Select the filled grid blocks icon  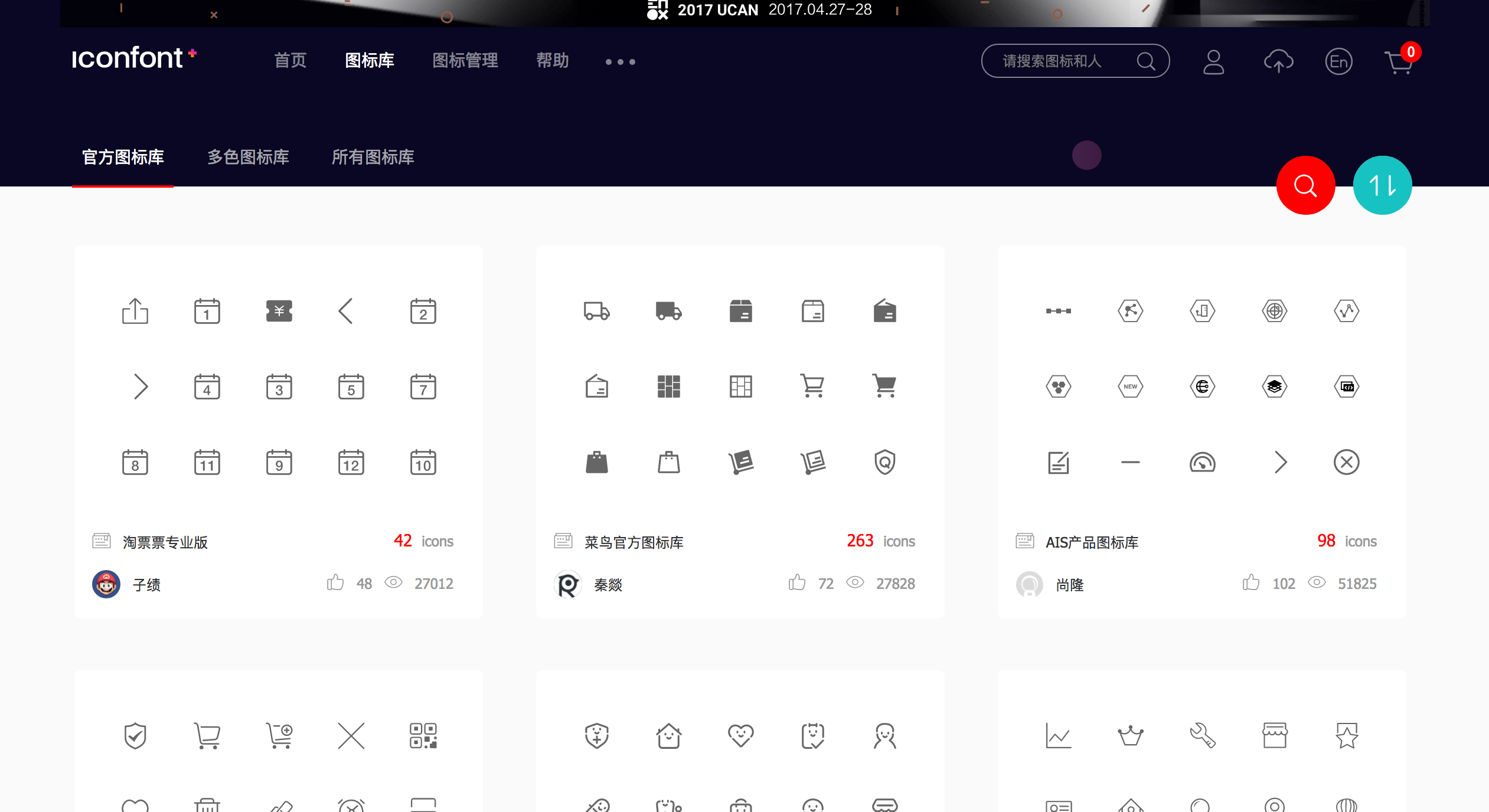[x=669, y=387]
